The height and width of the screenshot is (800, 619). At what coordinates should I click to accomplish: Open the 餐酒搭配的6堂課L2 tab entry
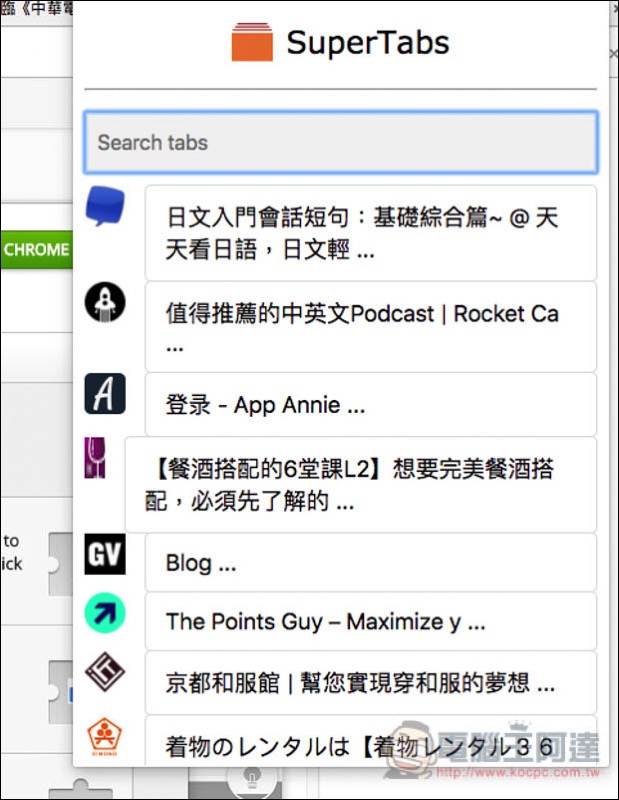pos(361,485)
